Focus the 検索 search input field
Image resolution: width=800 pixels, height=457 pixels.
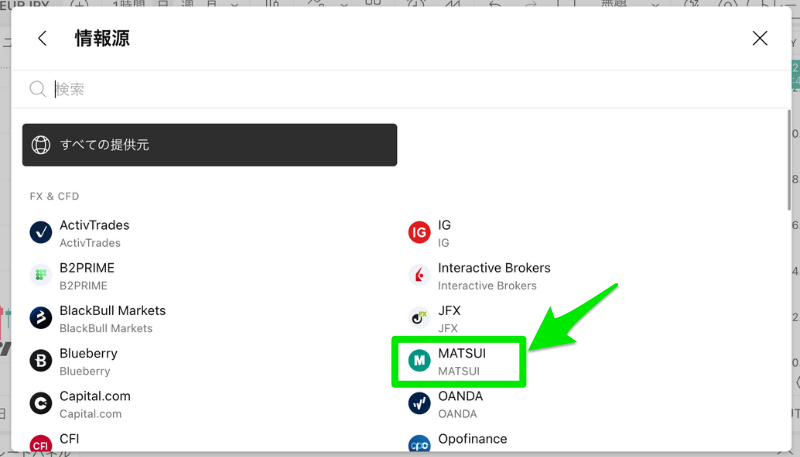tap(400, 89)
